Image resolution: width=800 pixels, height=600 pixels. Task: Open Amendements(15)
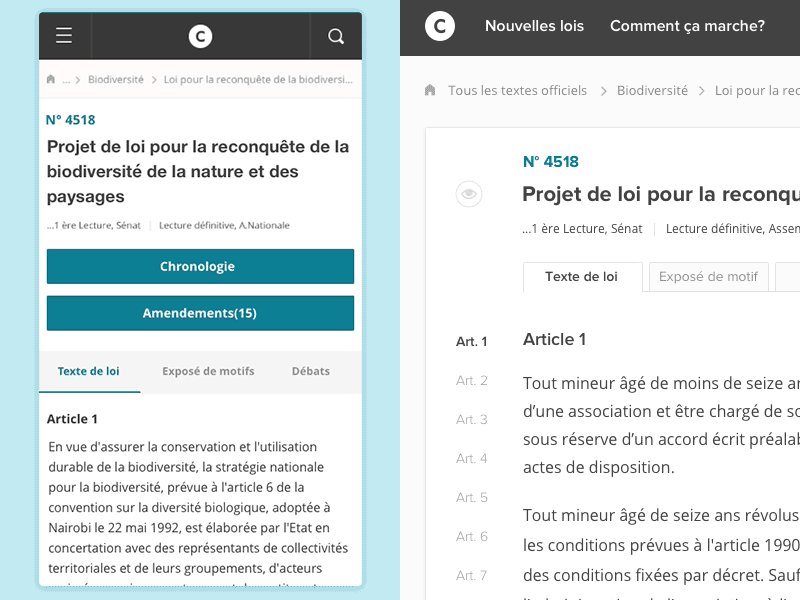[x=200, y=313]
